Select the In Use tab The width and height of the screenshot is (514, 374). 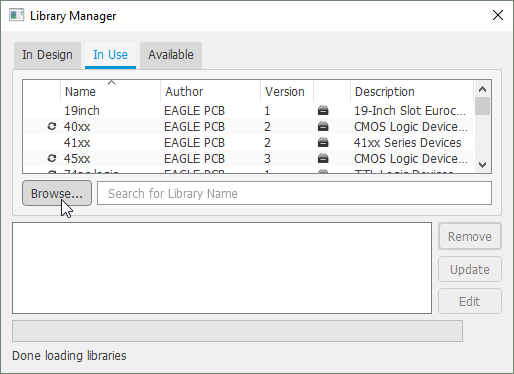(x=110, y=55)
